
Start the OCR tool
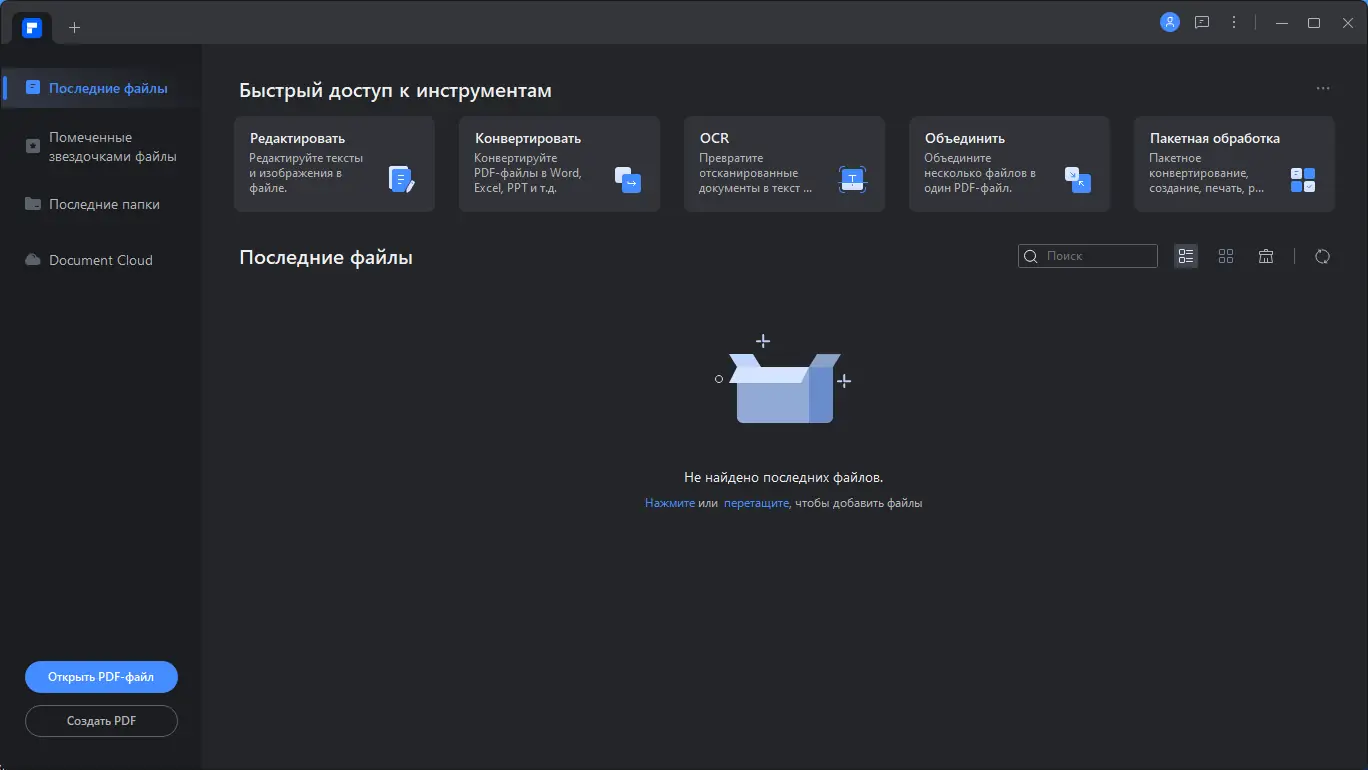tap(784, 164)
